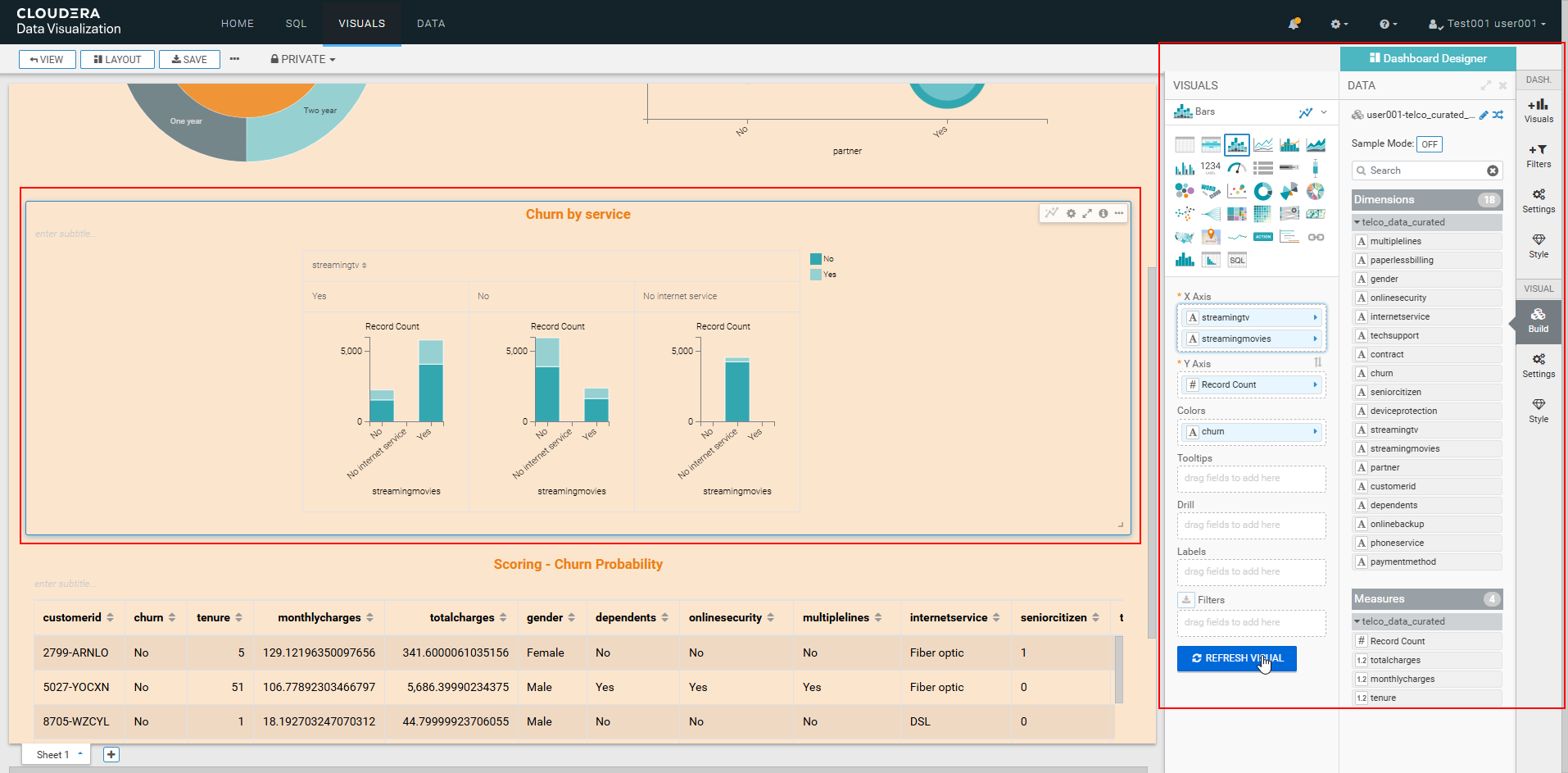Open Sheet 1 tab
This screenshot has width=1568, height=773.
click(x=56, y=755)
